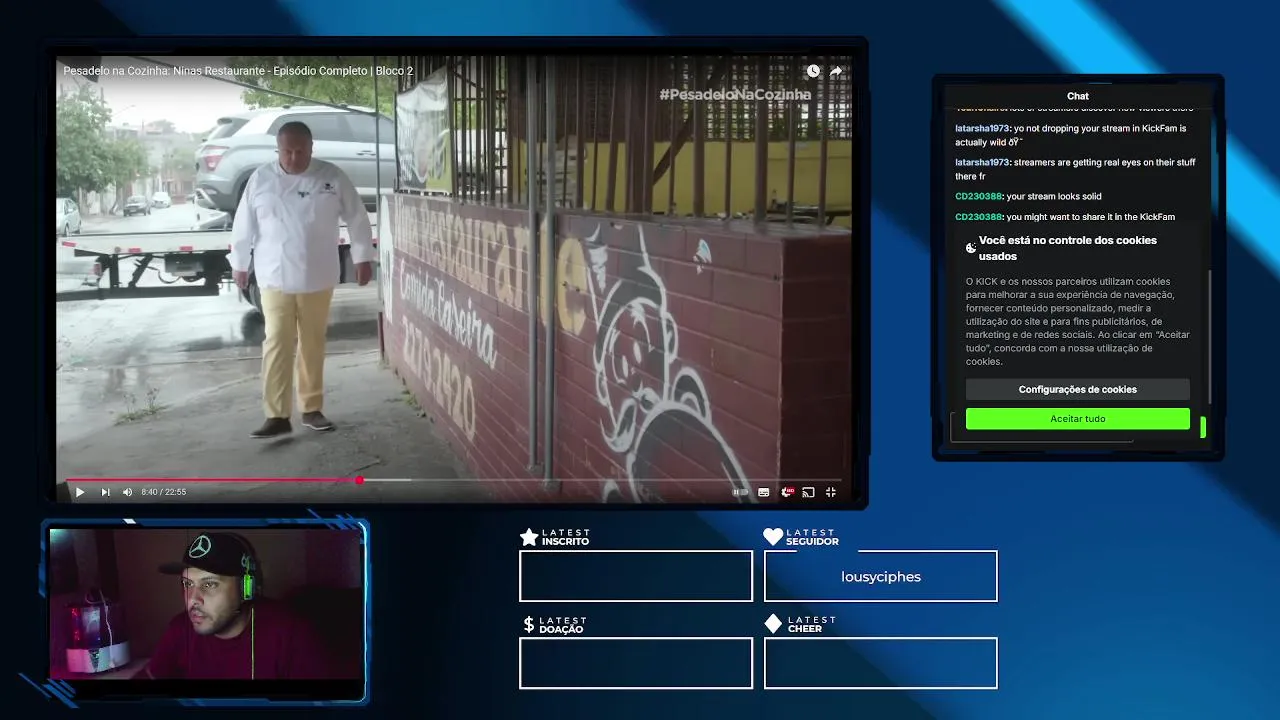Image resolution: width=1280 pixels, height=720 pixels.
Task: Click the video title Pesadelo na Cozinha
Action: (238, 71)
